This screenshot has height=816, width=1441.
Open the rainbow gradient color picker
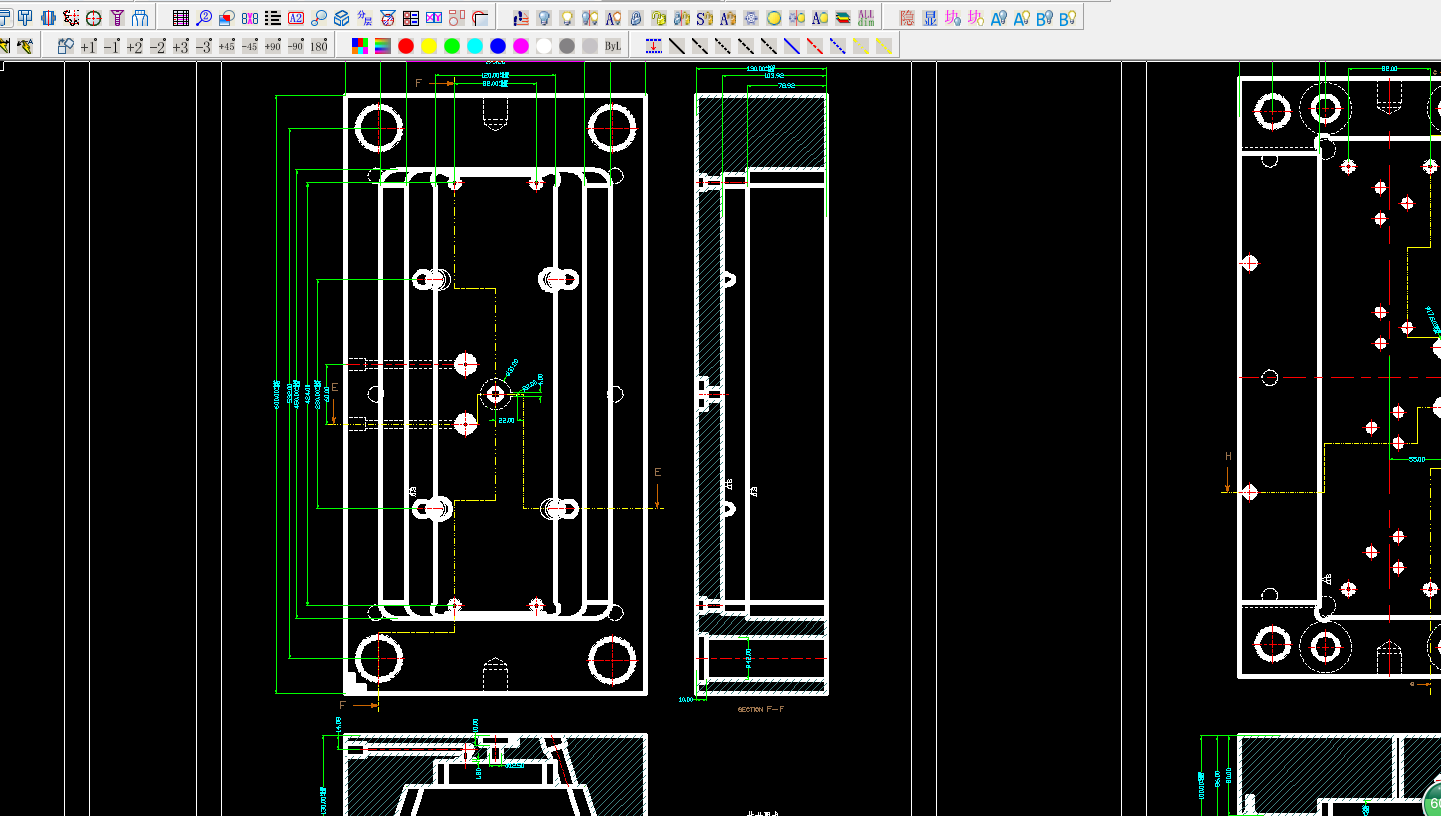pos(383,46)
